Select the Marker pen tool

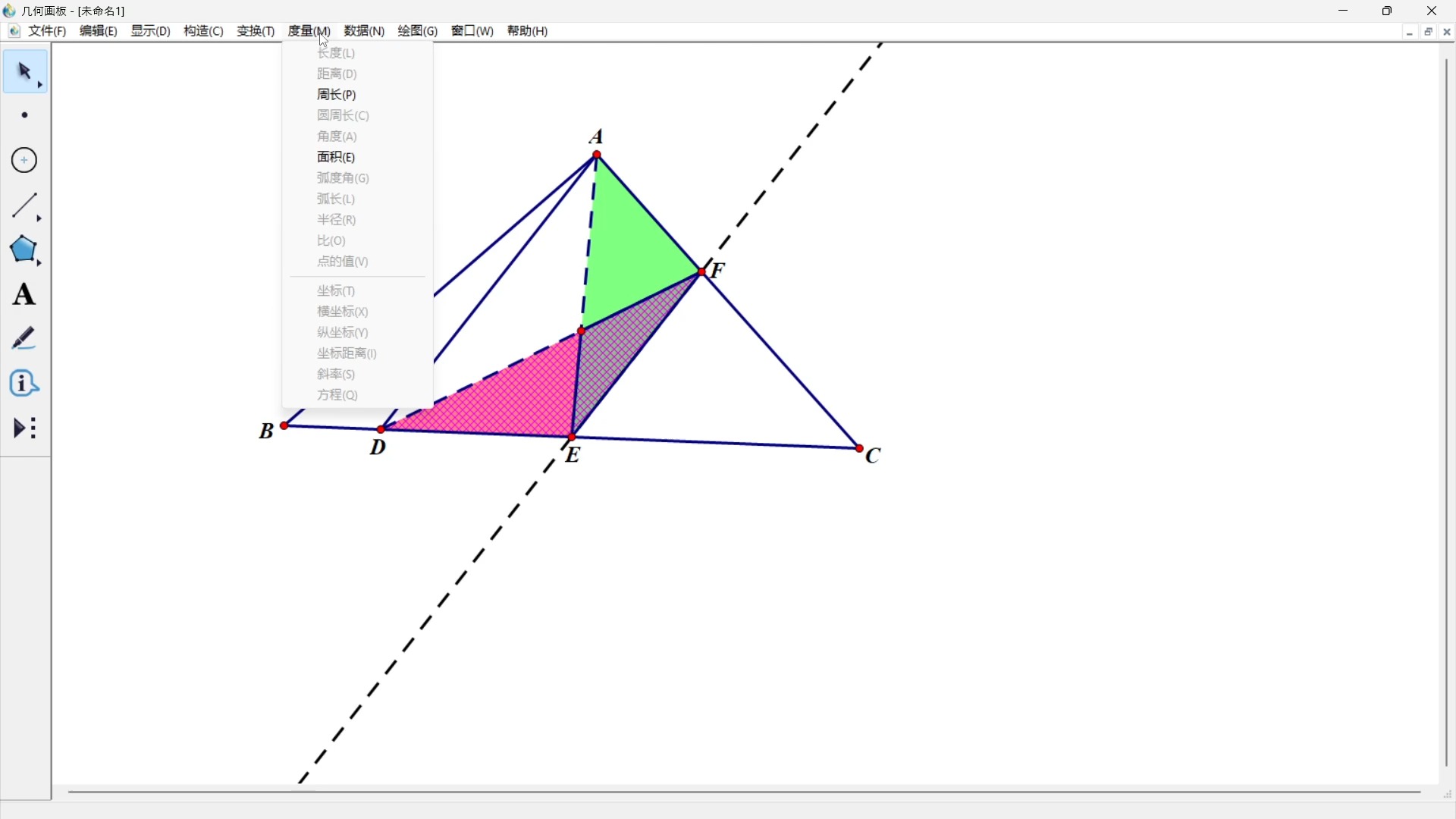coord(25,338)
